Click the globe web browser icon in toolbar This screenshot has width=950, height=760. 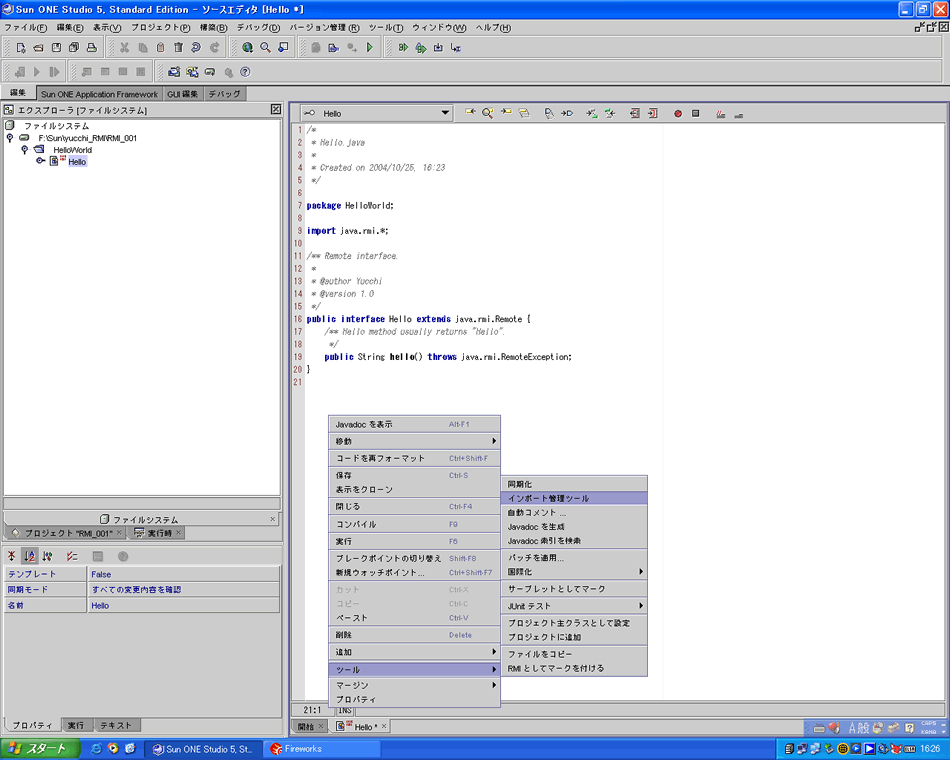point(247,47)
